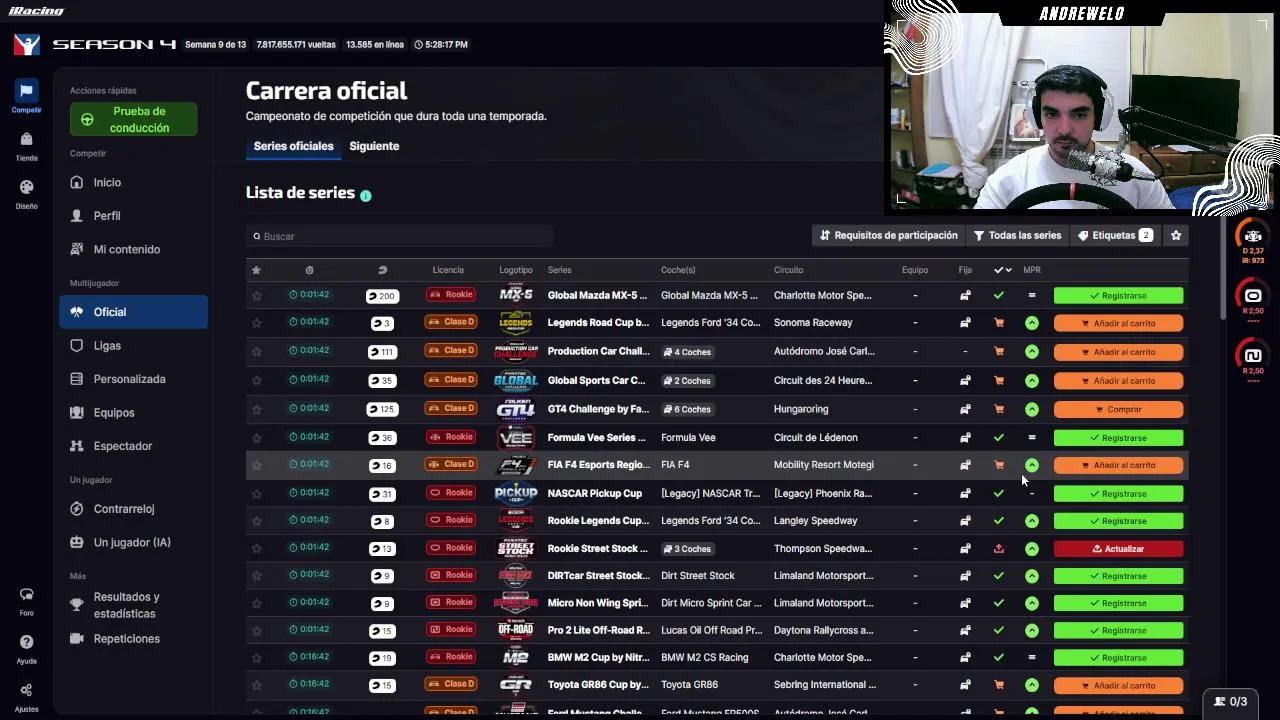Click the Global Mazda MX-5 series logo
The height and width of the screenshot is (720, 1280).
tap(516, 295)
